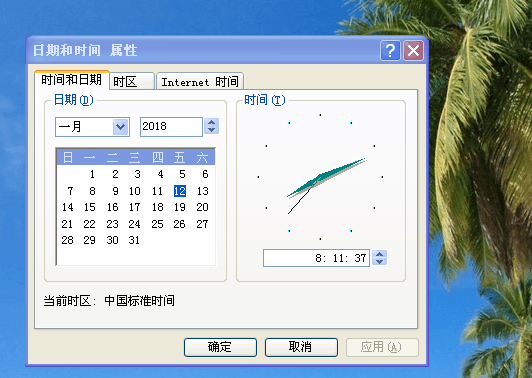Open the Internet 时间 tab
The height and width of the screenshot is (378, 532).
200,81
